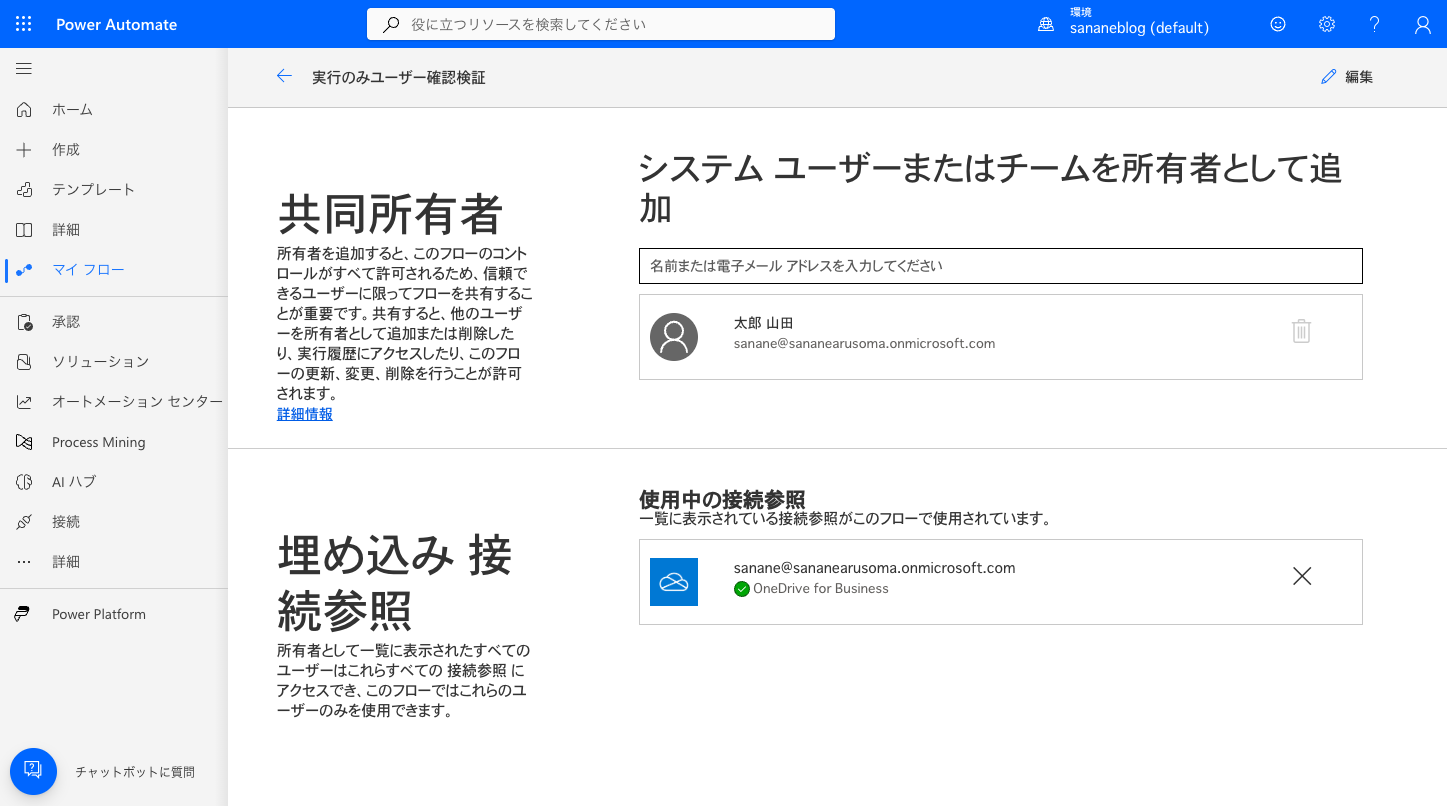Screen dimensions: 1447x806
Task: Open the chatbot bubble button
Action: (x=33, y=771)
